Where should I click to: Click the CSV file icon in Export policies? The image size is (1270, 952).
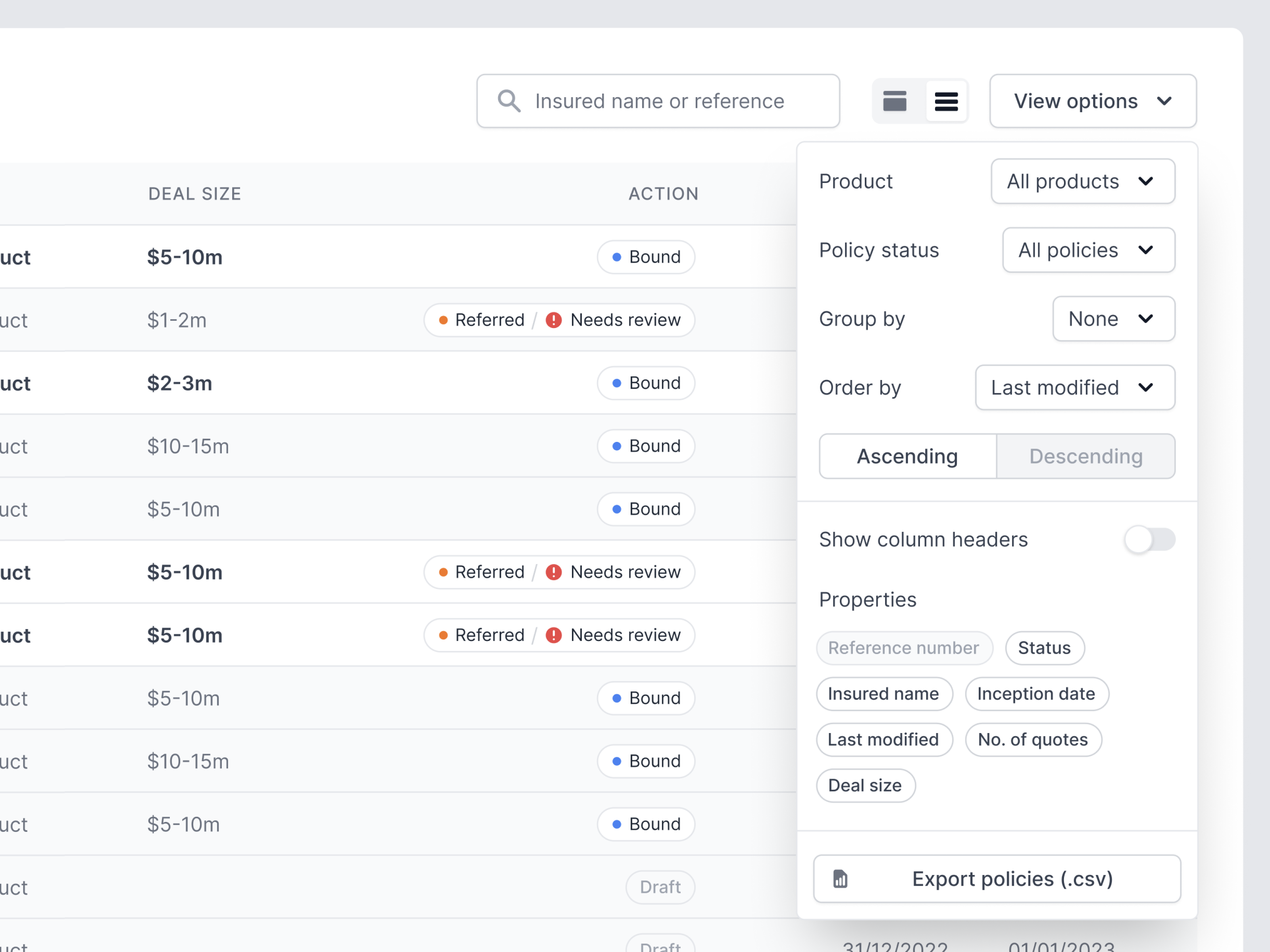pyautogui.click(x=841, y=879)
